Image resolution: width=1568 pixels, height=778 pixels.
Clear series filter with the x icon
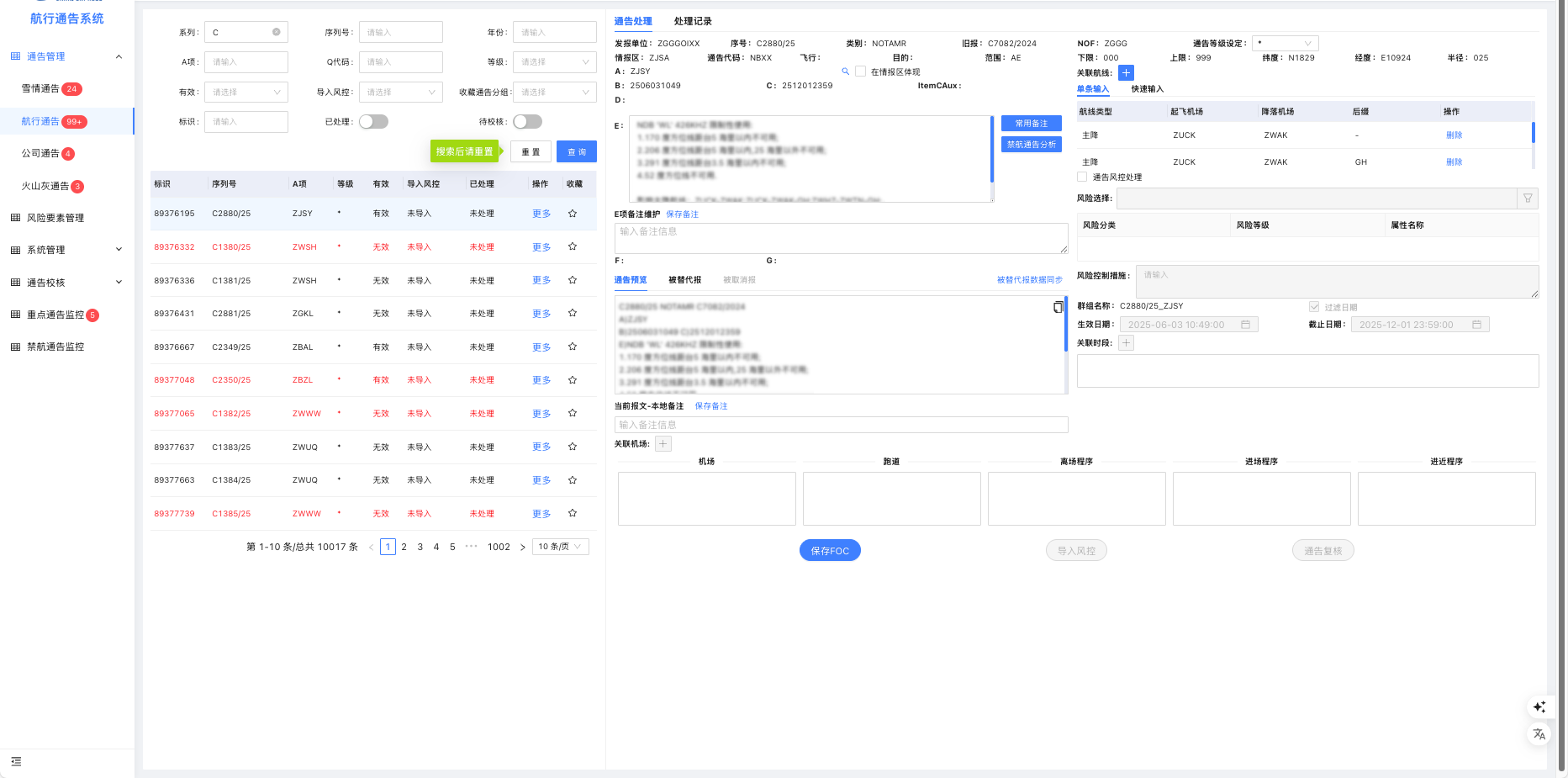tap(275, 31)
